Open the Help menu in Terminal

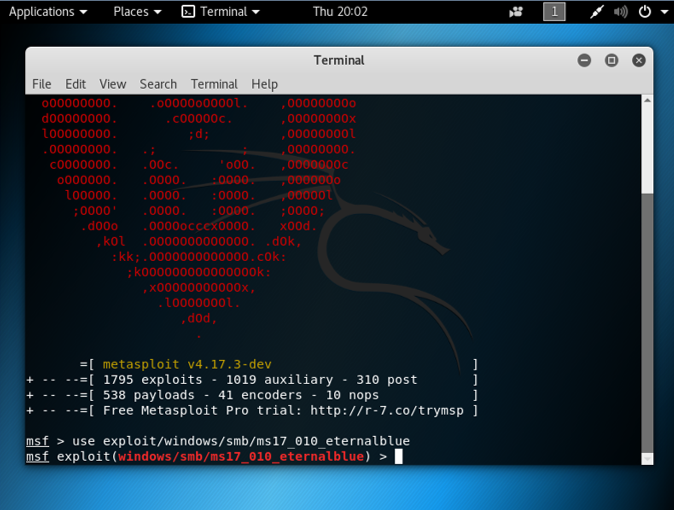264,84
